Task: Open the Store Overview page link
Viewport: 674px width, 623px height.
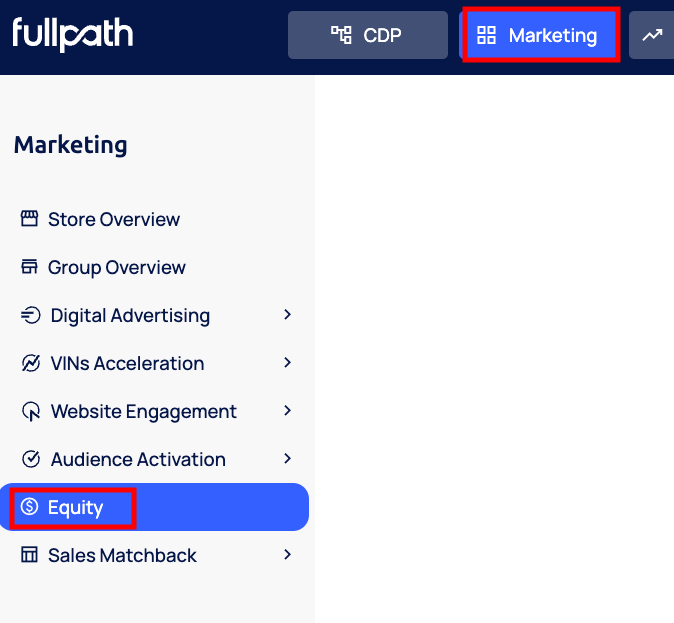Action: [114, 219]
